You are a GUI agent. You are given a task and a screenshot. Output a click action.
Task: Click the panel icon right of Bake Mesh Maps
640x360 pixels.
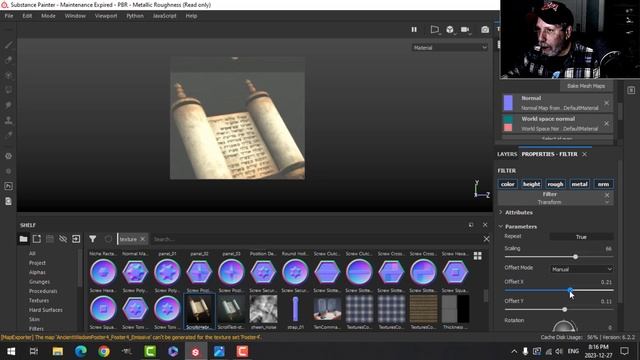631,90
